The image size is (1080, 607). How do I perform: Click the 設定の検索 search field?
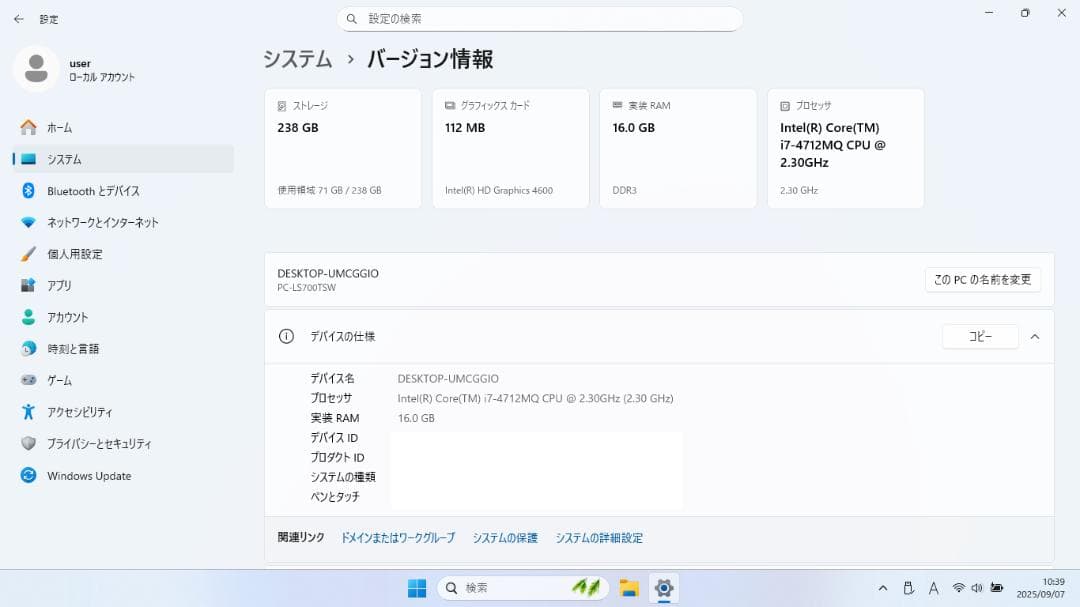540,19
